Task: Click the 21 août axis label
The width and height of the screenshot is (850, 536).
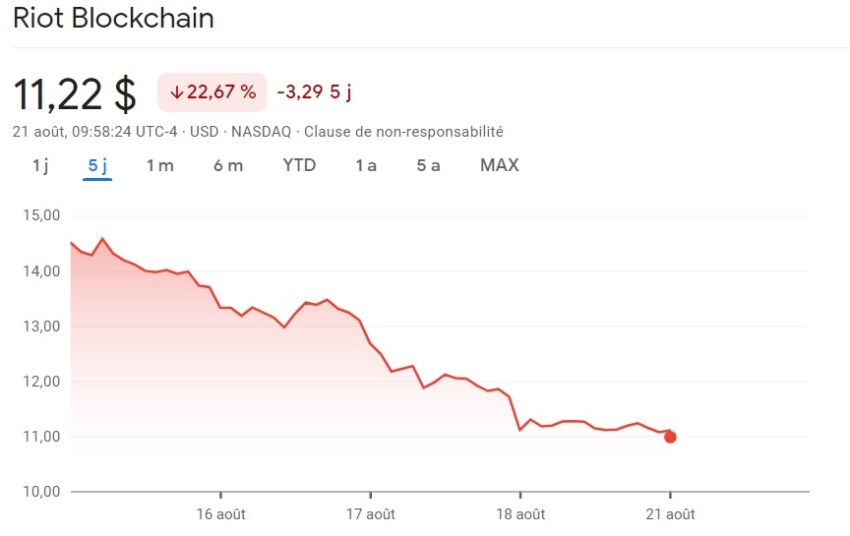Action: pyautogui.click(x=670, y=514)
